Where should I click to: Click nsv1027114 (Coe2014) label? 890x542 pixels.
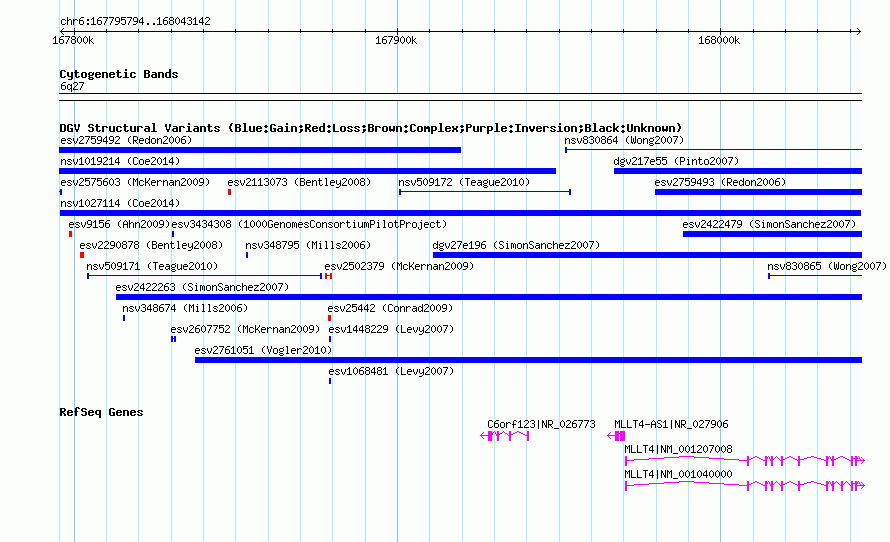click(x=120, y=203)
